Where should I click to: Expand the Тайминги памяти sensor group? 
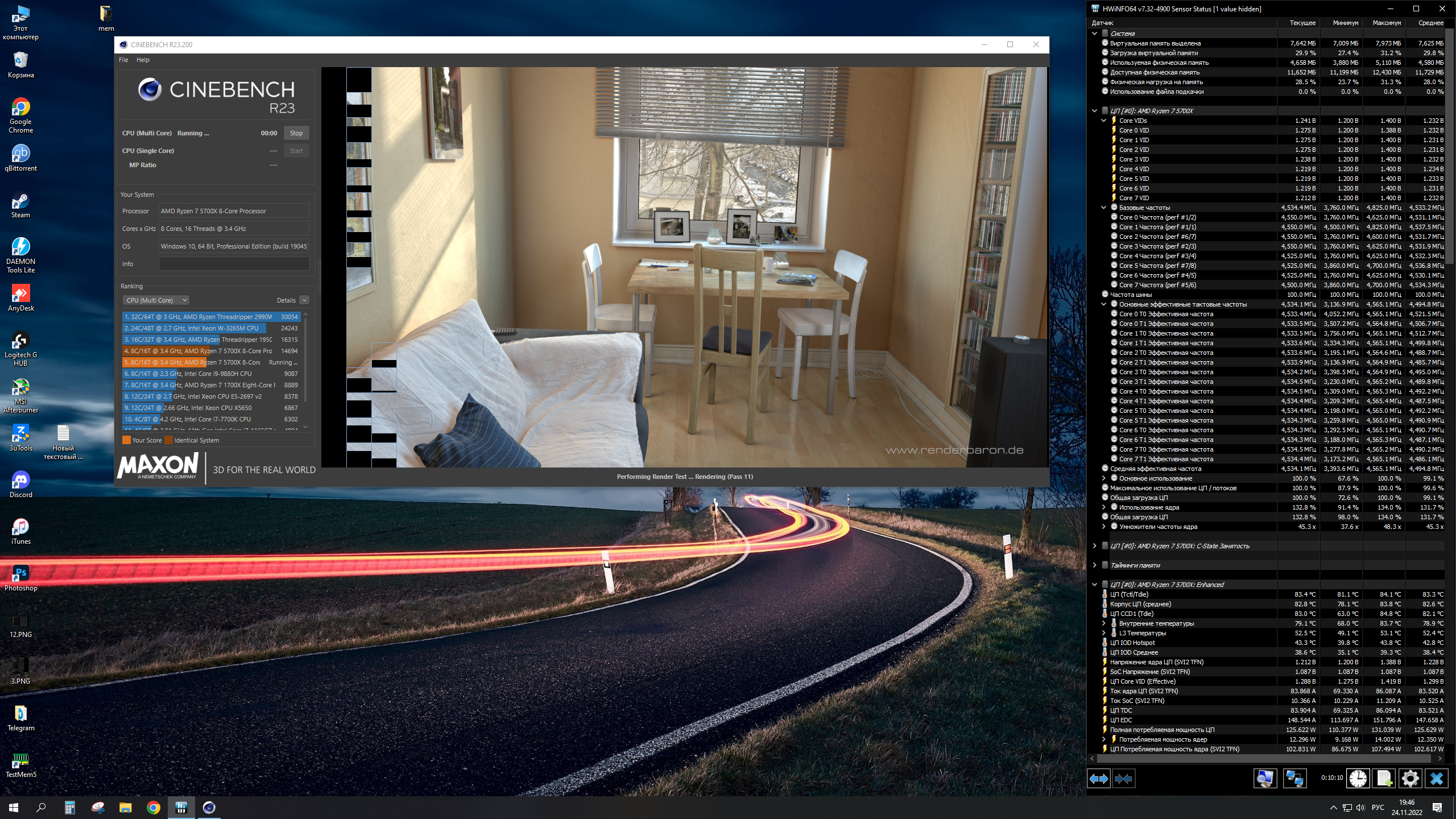pos(1094,565)
